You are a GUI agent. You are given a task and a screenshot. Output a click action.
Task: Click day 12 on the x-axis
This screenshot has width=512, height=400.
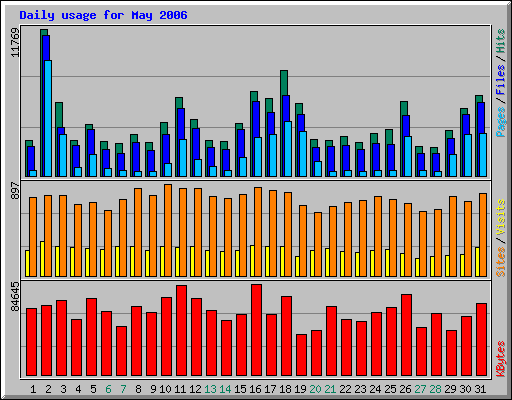[x=195, y=389]
